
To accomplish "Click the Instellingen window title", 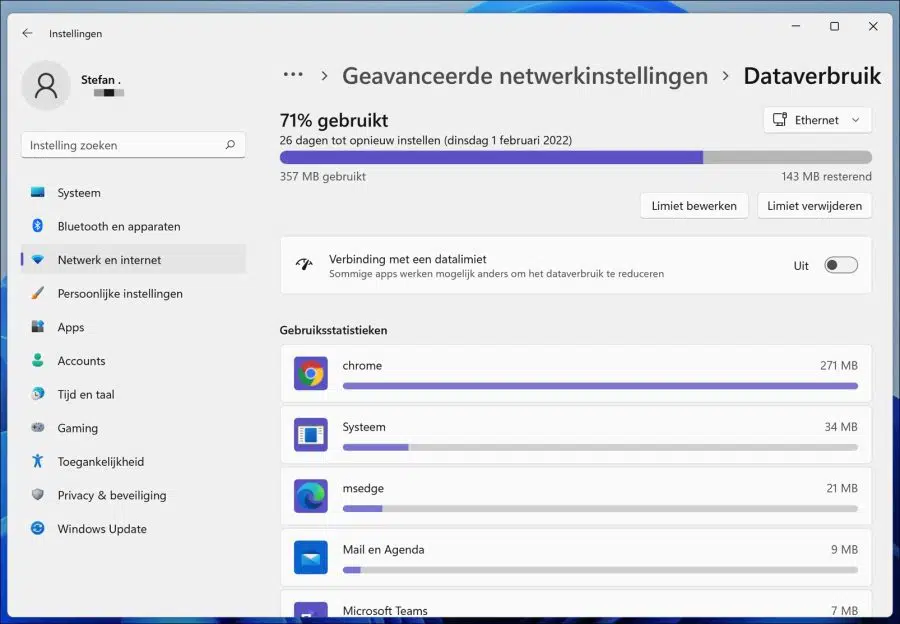I will 75,33.
